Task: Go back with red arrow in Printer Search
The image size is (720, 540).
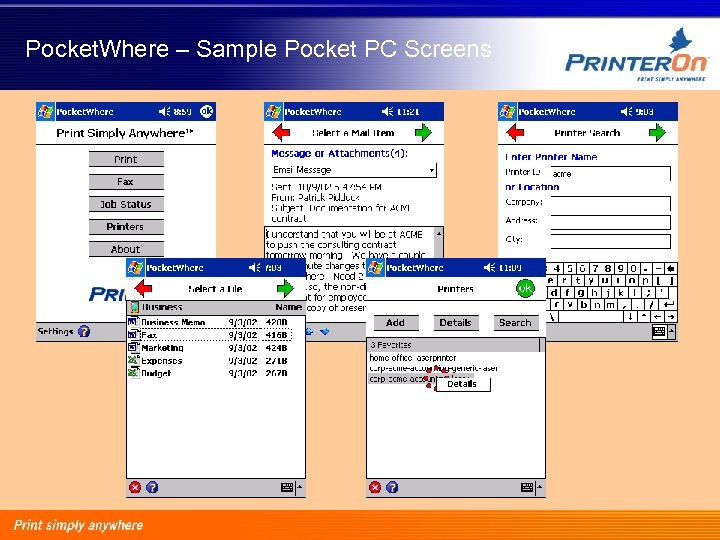Action: pyautogui.click(x=515, y=133)
